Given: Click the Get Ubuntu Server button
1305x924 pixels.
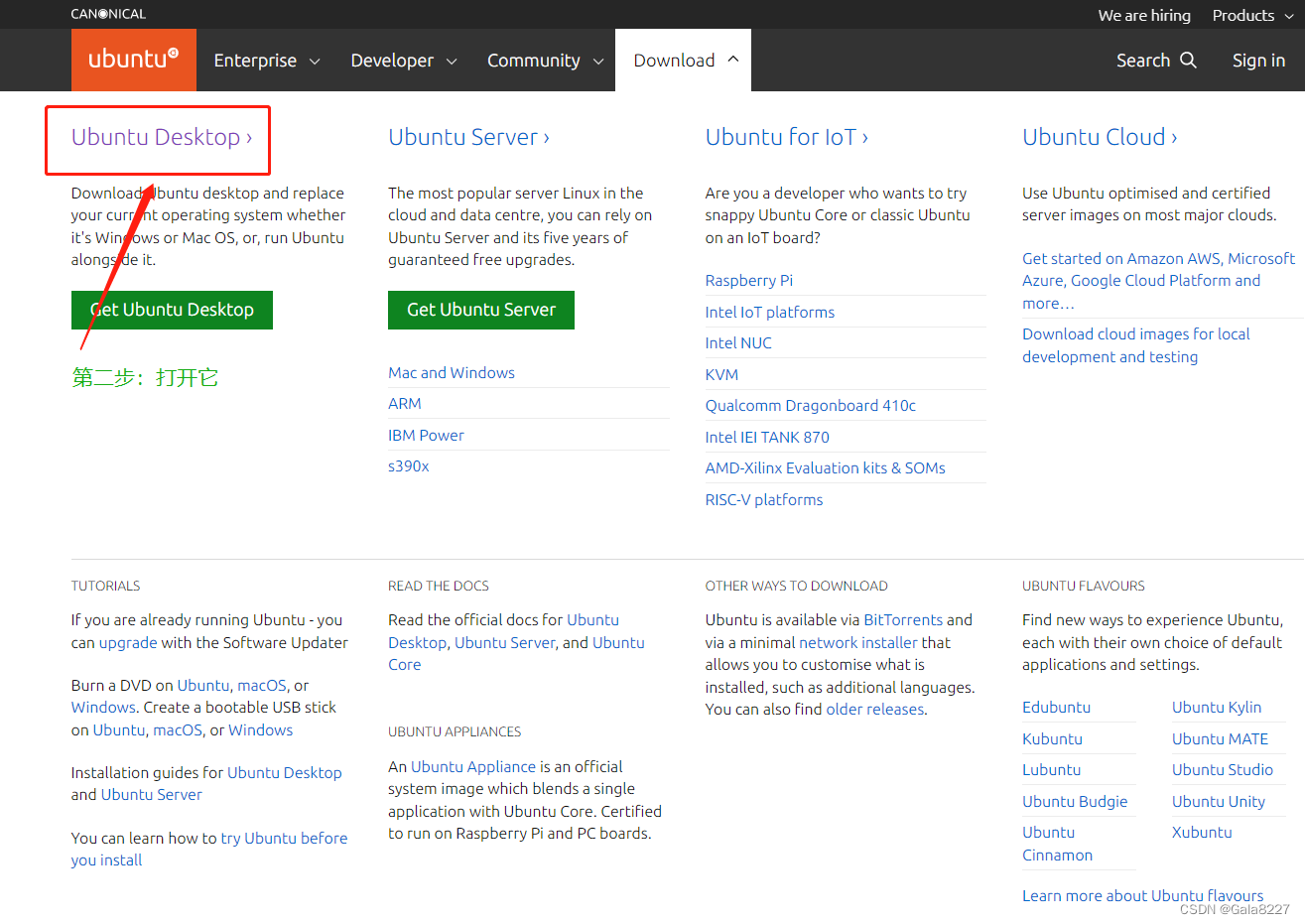Looking at the screenshot, I should 481,310.
